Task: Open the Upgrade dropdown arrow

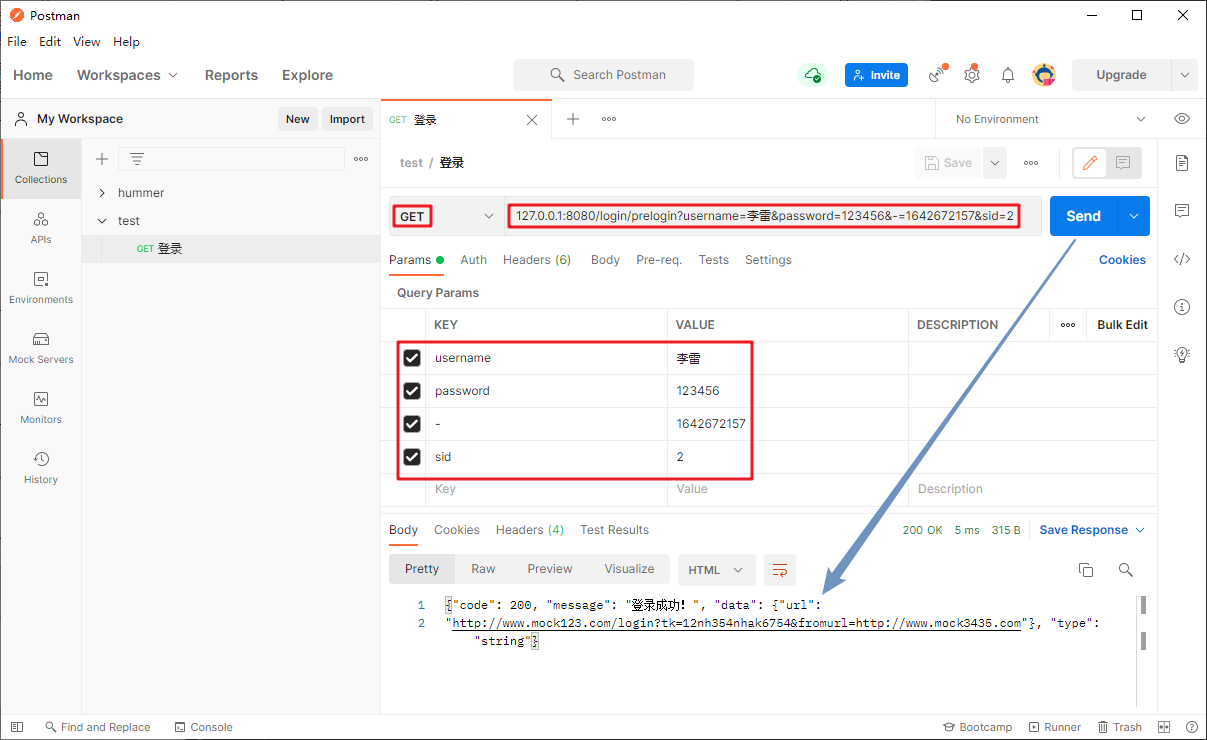Action: pyautogui.click(x=1184, y=75)
